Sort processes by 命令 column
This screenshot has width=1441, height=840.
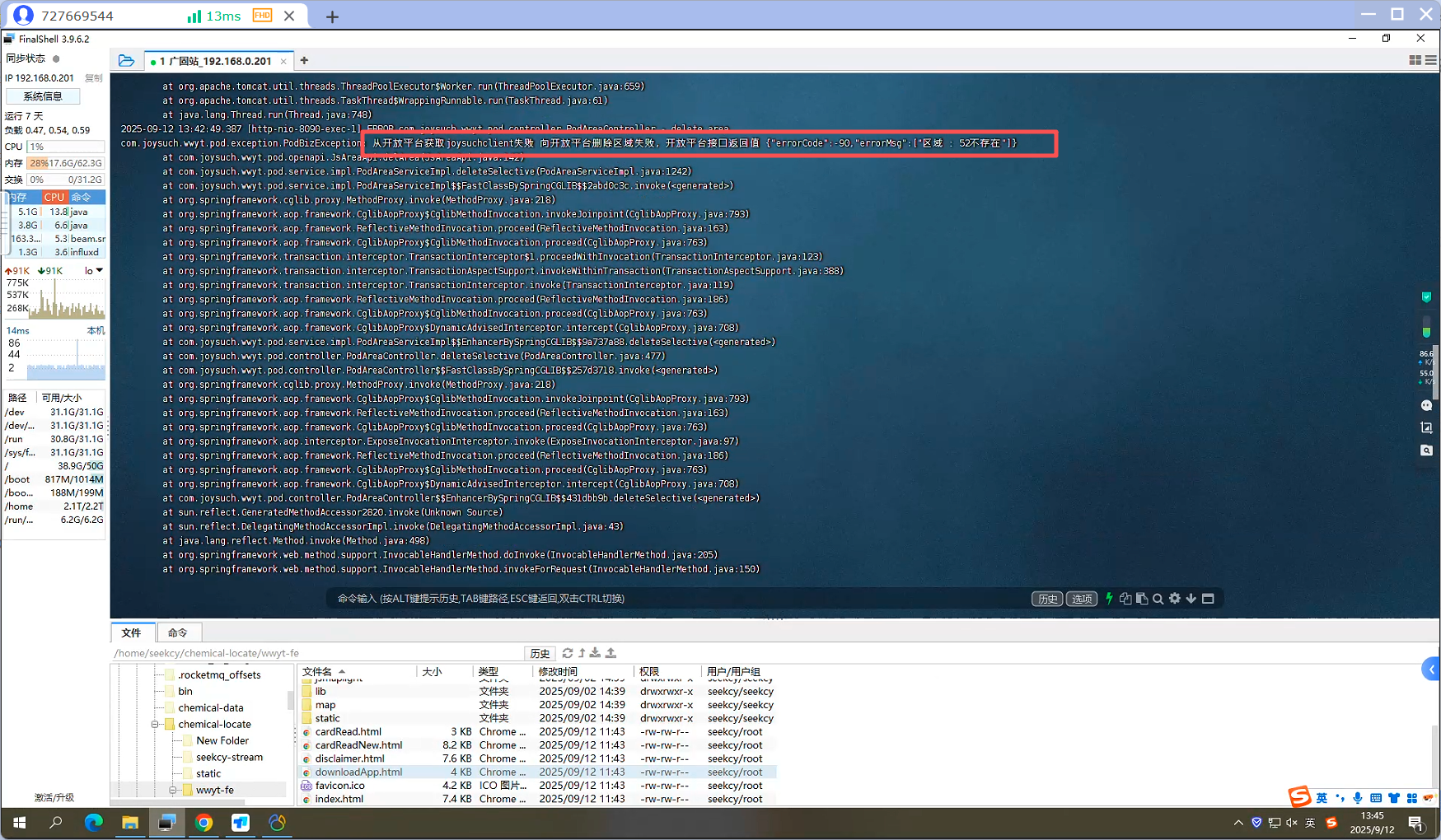[x=86, y=197]
